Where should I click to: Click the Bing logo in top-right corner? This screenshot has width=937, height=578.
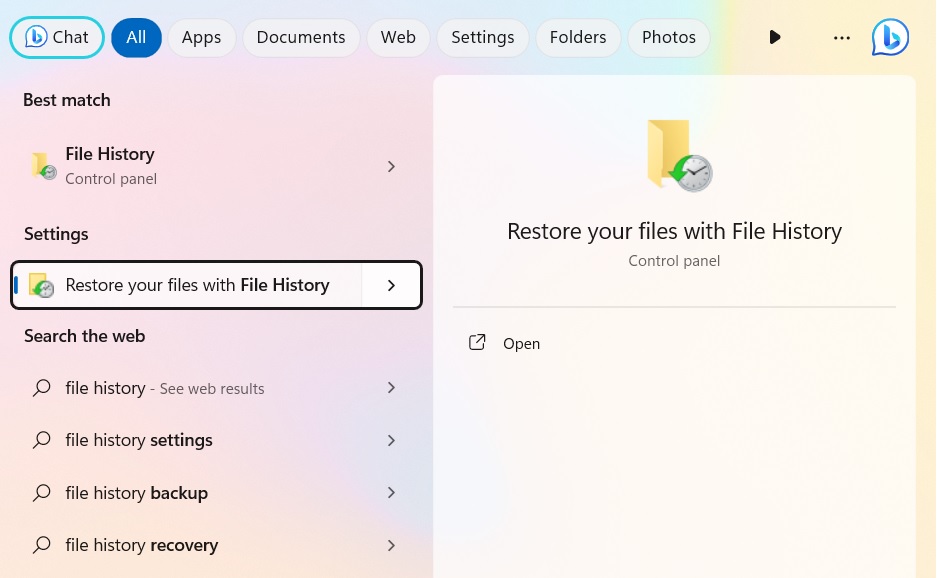click(889, 37)
